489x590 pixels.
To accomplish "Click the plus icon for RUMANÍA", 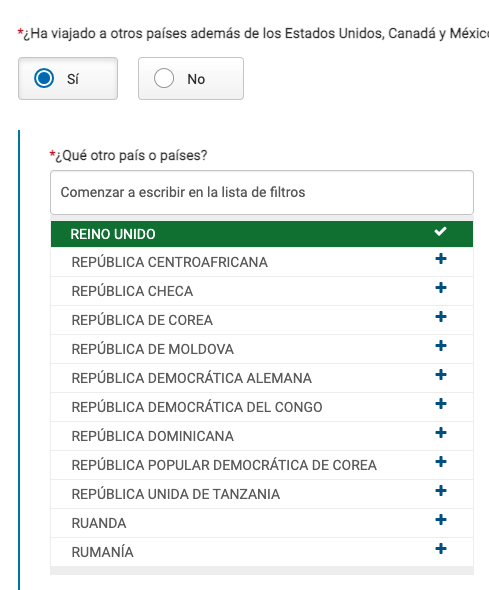I will [x=441, y=549].
